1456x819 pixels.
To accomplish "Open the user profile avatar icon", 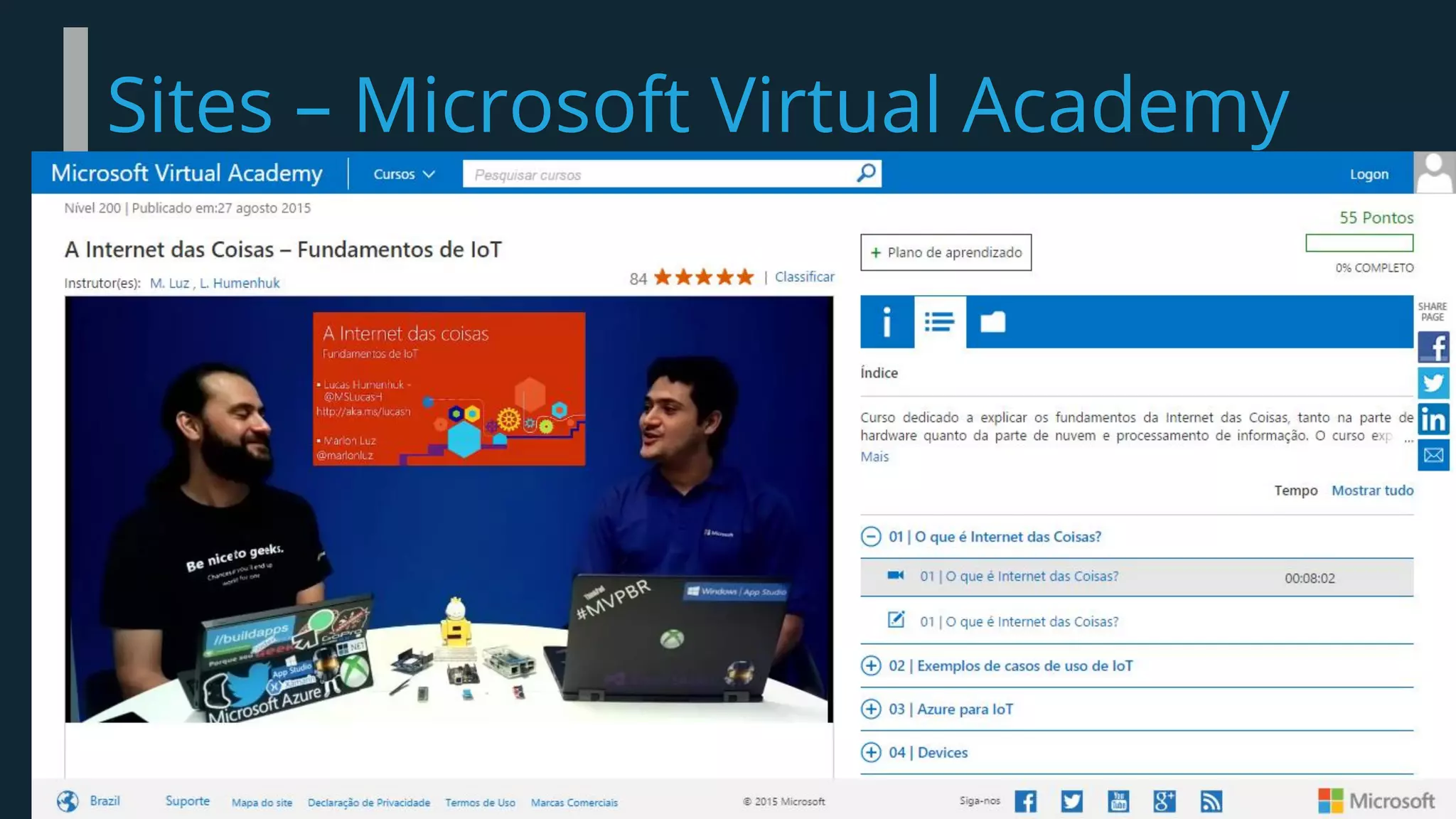I will tap(1434, 173).
